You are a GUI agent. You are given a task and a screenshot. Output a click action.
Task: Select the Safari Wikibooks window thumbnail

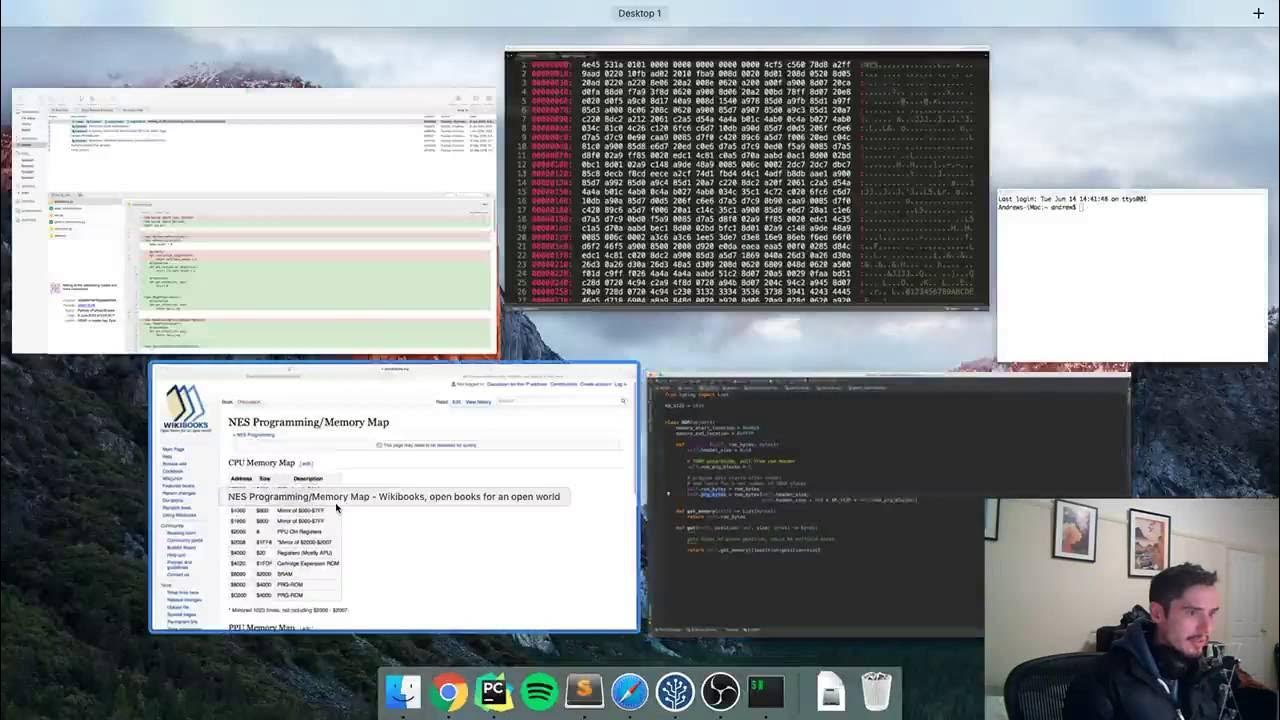394,497
